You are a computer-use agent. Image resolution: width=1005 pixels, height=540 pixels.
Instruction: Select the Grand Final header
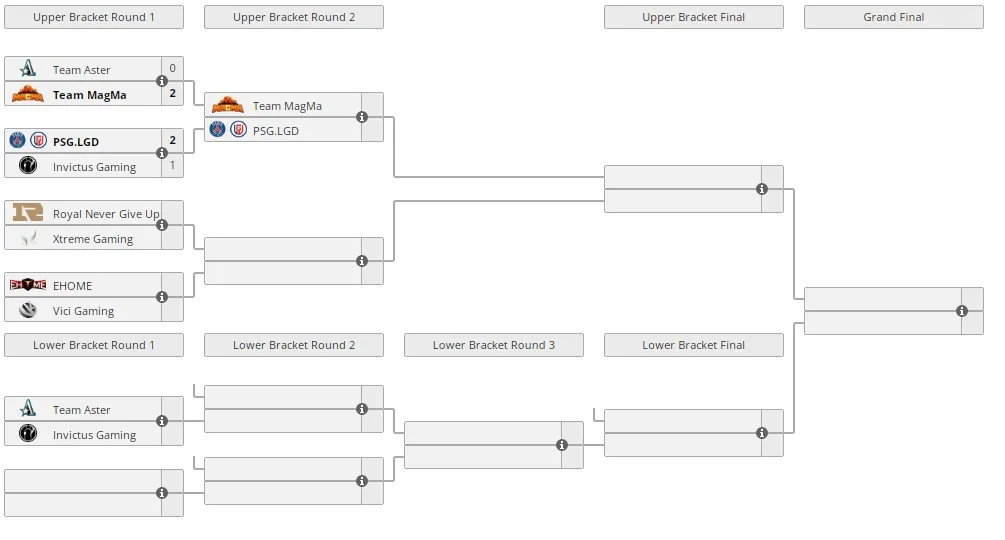pos(893,17)
